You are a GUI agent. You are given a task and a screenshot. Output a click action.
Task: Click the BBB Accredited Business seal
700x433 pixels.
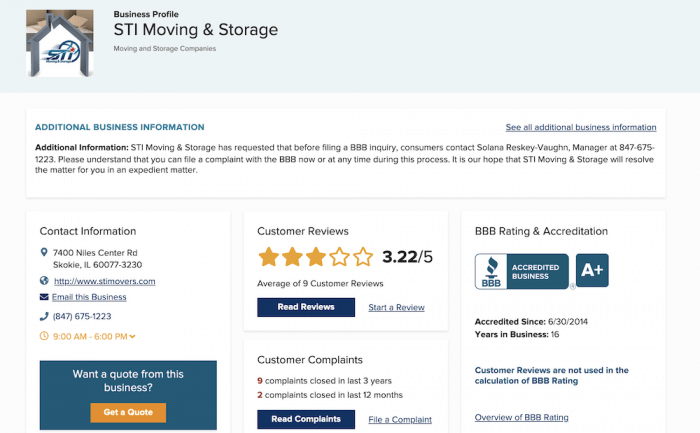522,271
